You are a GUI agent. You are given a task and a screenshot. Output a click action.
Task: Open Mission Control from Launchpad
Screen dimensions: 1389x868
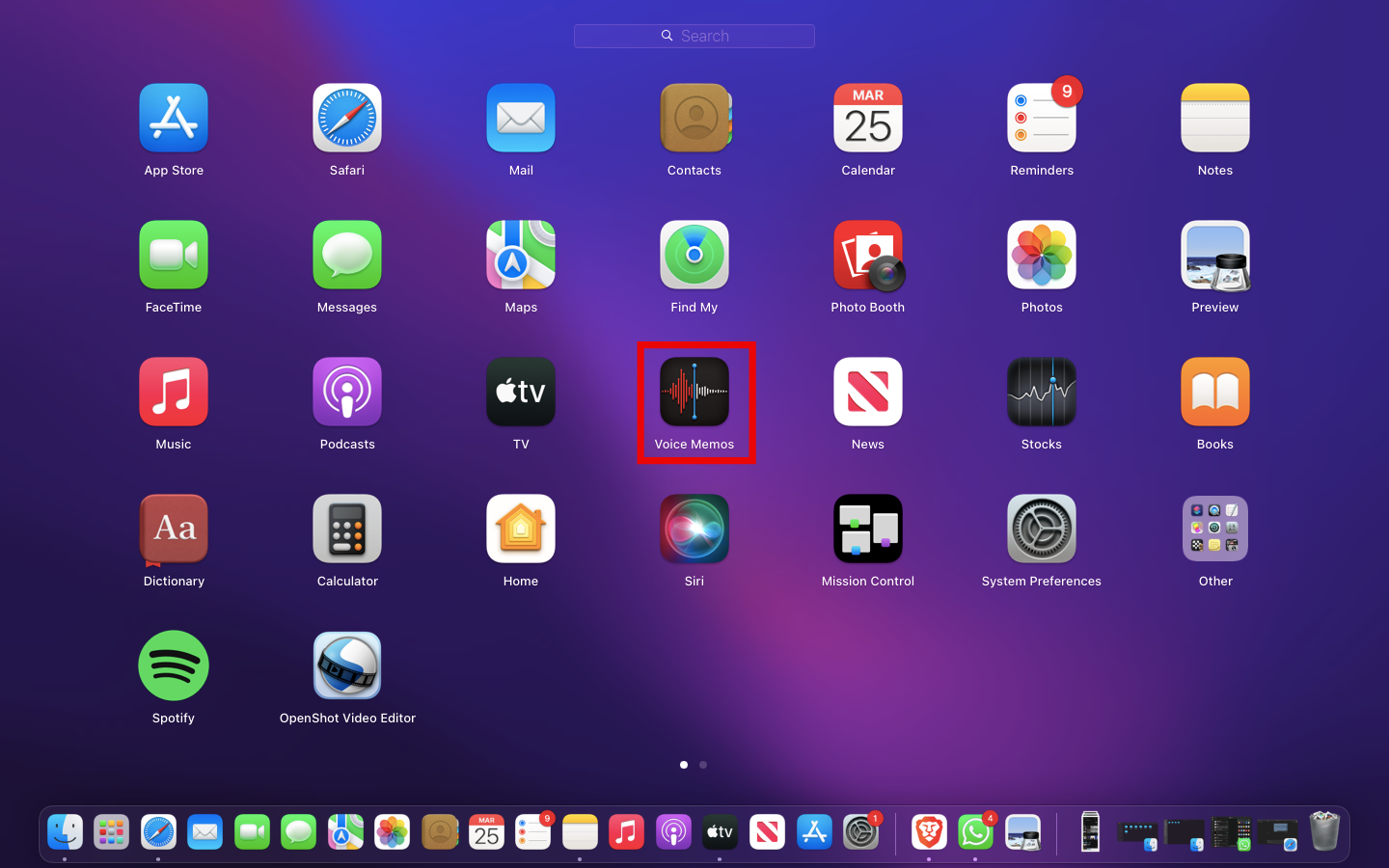point(868,529)
